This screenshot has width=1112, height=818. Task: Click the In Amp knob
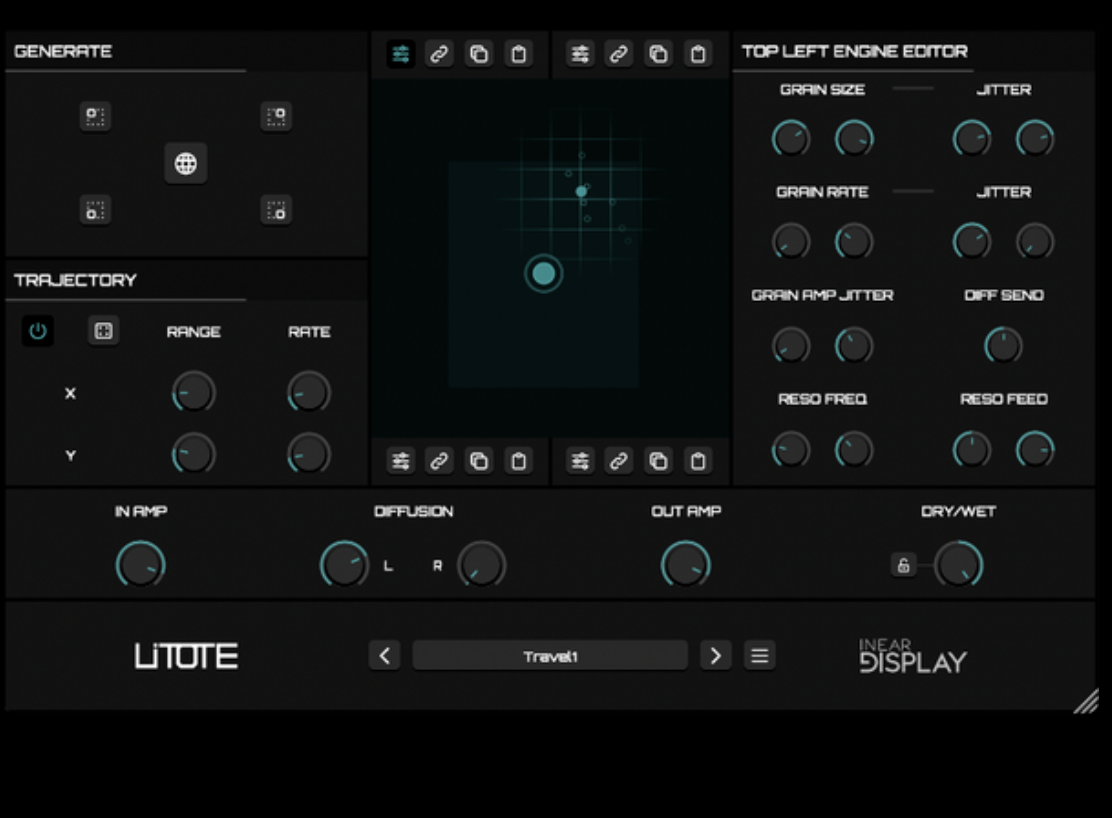point(140,565)
